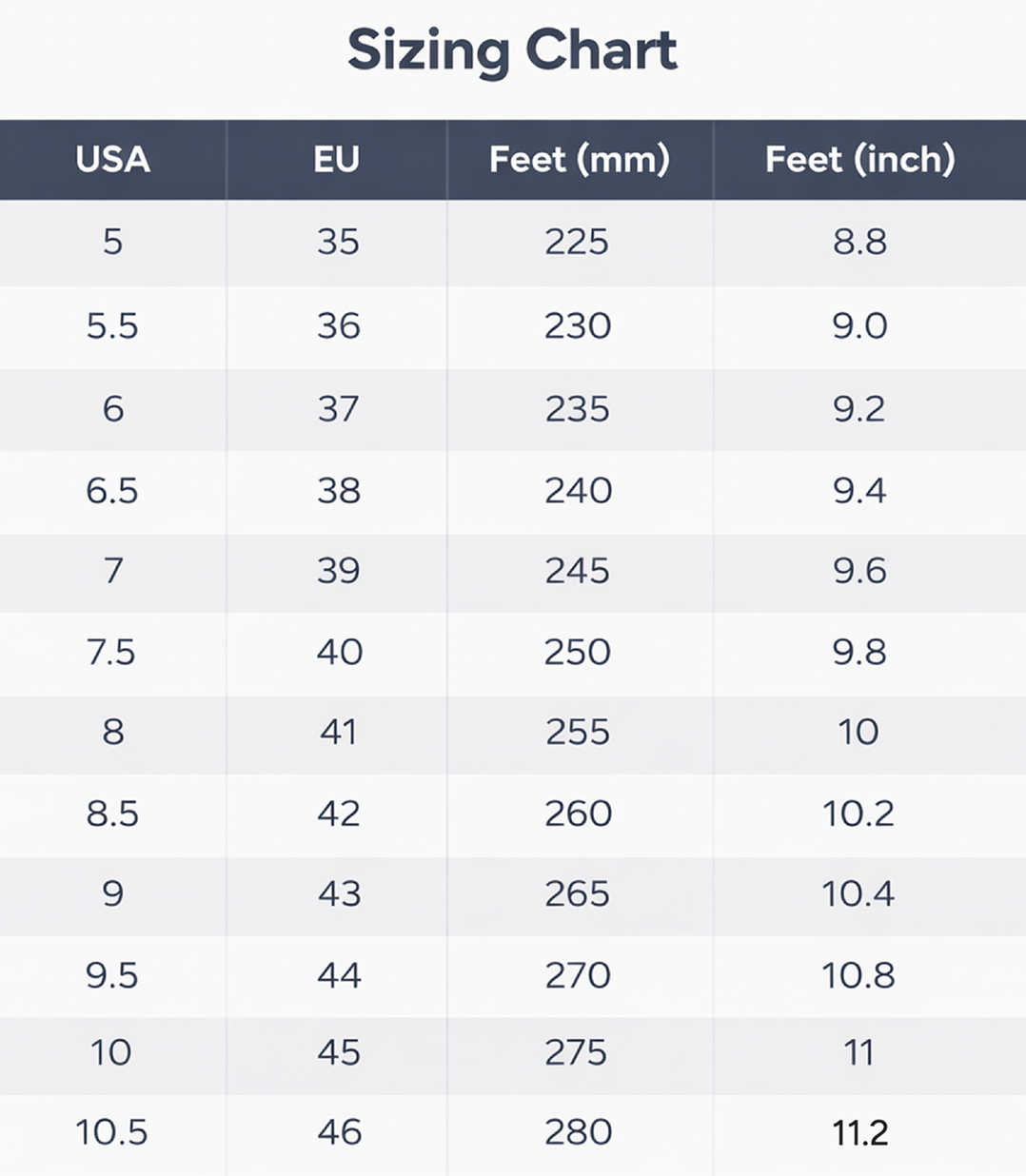This screenshot has width=1026, height=1176.
Task: Click the Feet (inch) column header
Action: (859, 159)
